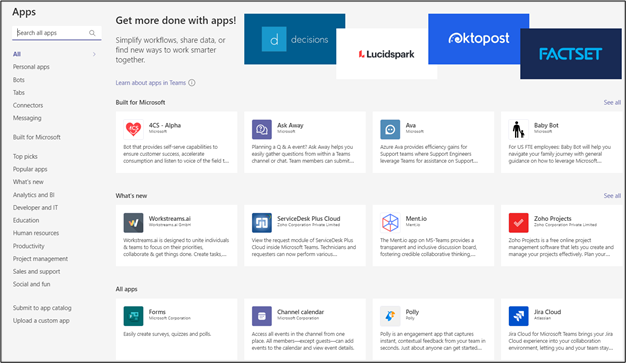Click the search magnifier icon

92,33
